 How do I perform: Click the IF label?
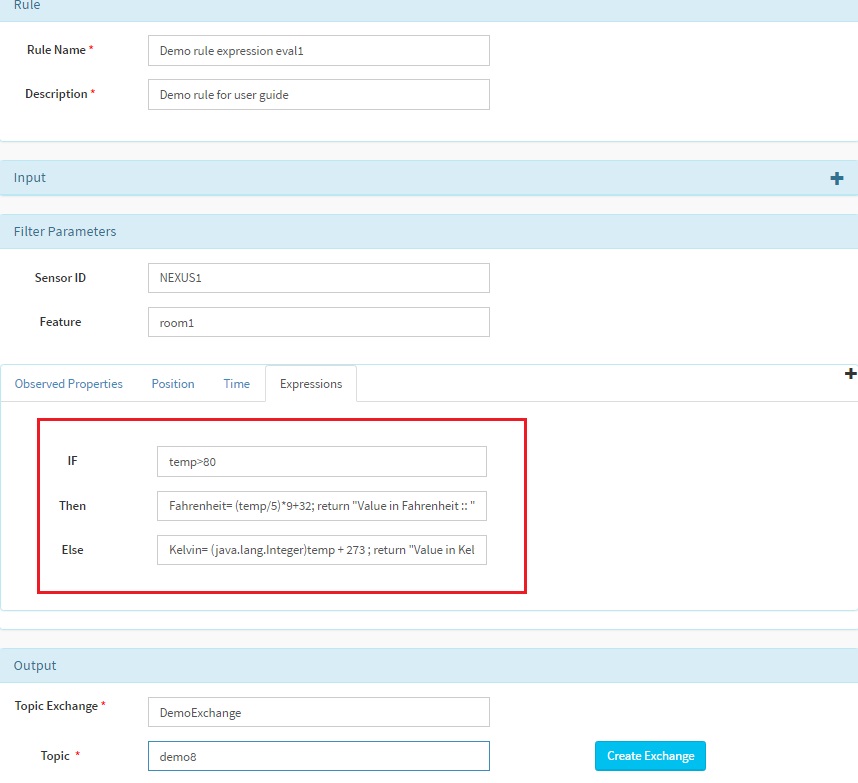click(72, 461)
